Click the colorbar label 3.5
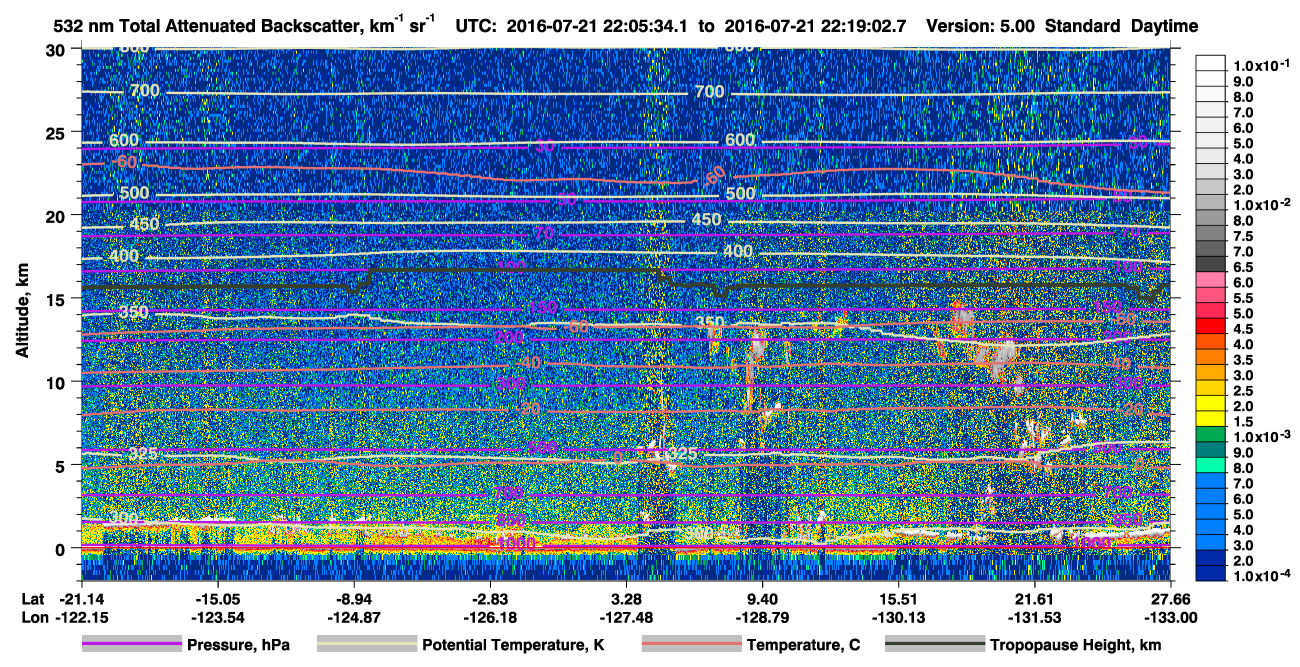 [x=1244, y=359]
